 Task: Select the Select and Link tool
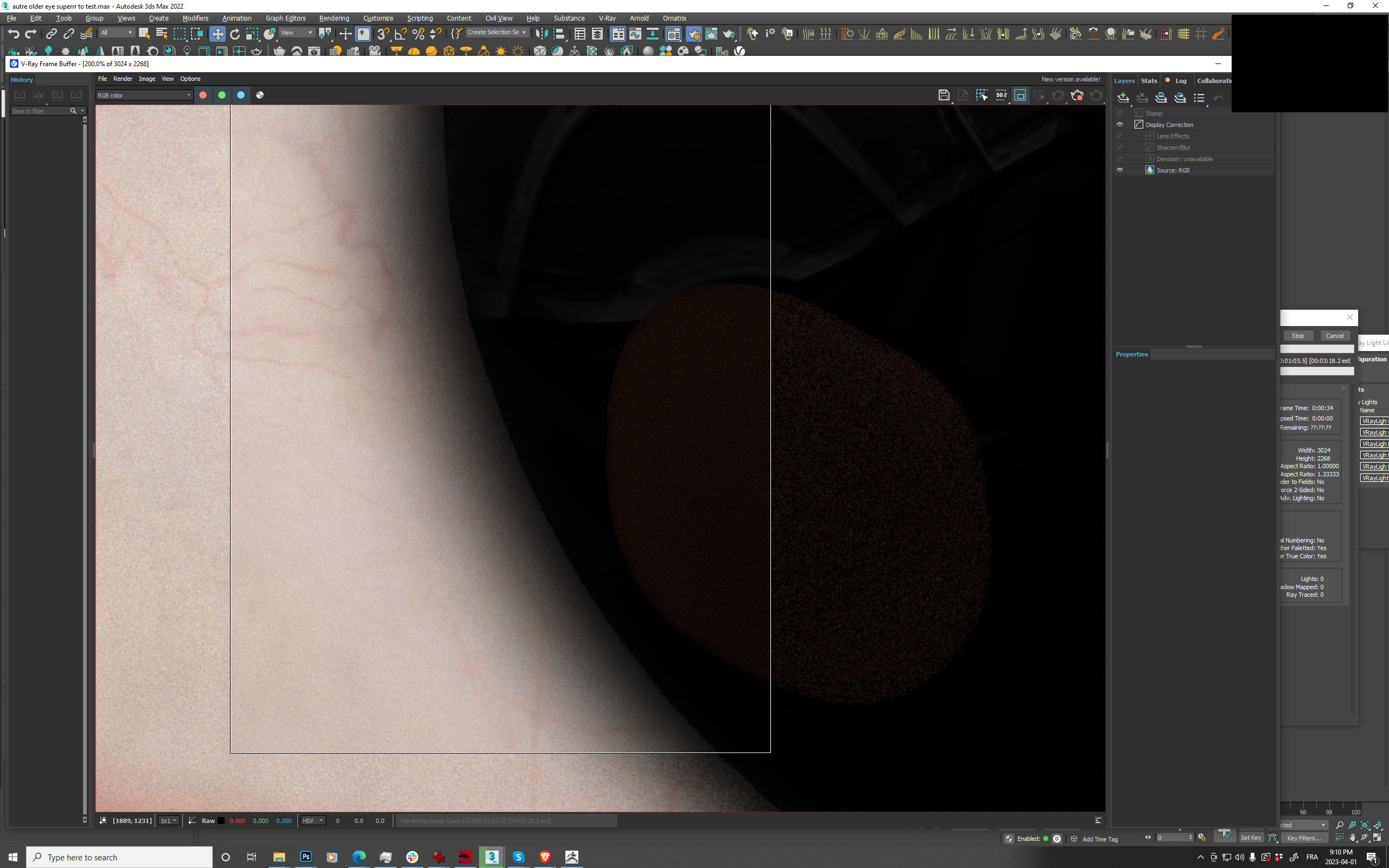point(51,34)
